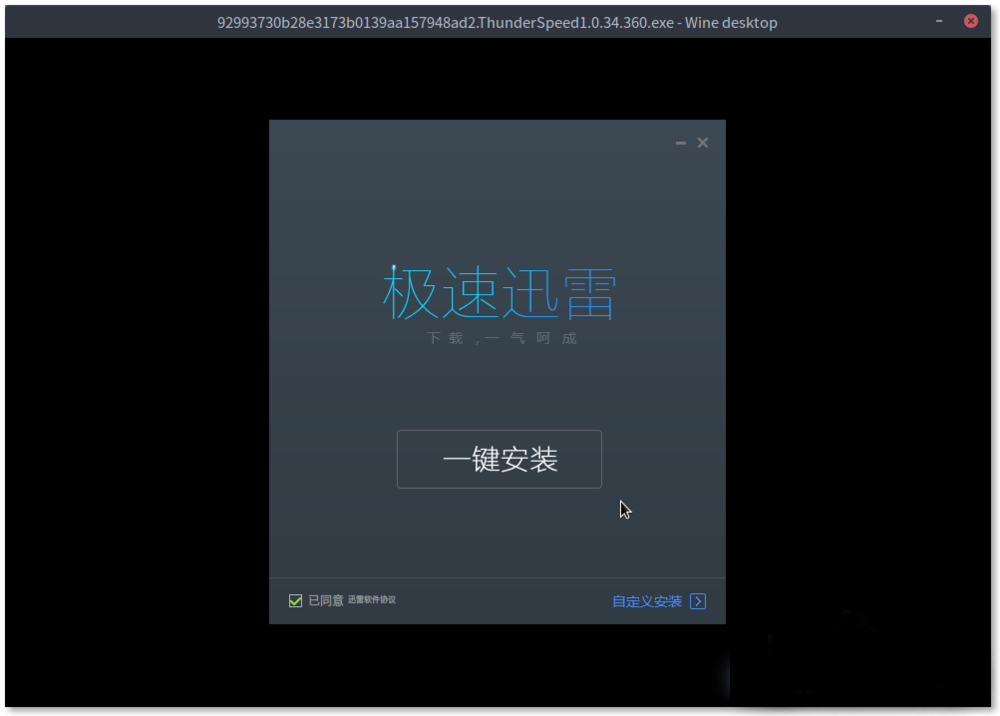Screen dimensions: 1000x716
Task: Open the 自定义安装 custom install link
Action: [x=647, y=601]
